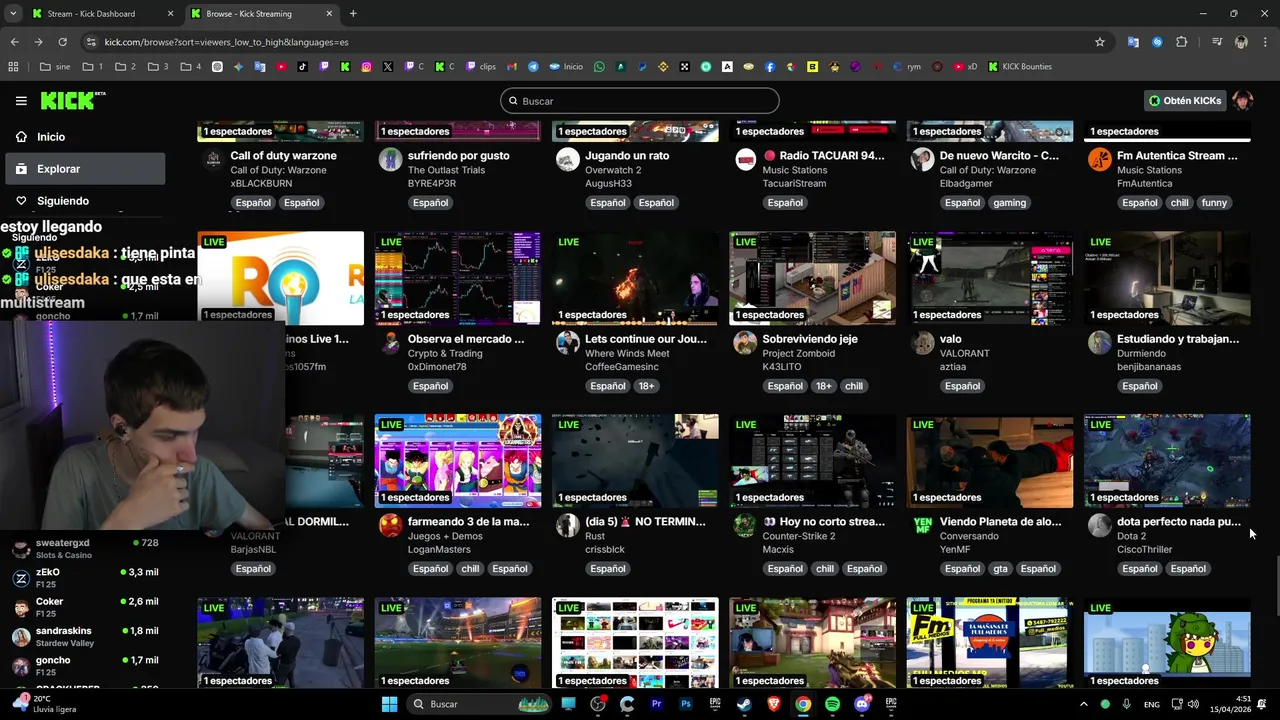The width and height of the screenshot is (1280, 720).
Task: Click the K43LITO channel avatar
Action: [x=745, y=343]
